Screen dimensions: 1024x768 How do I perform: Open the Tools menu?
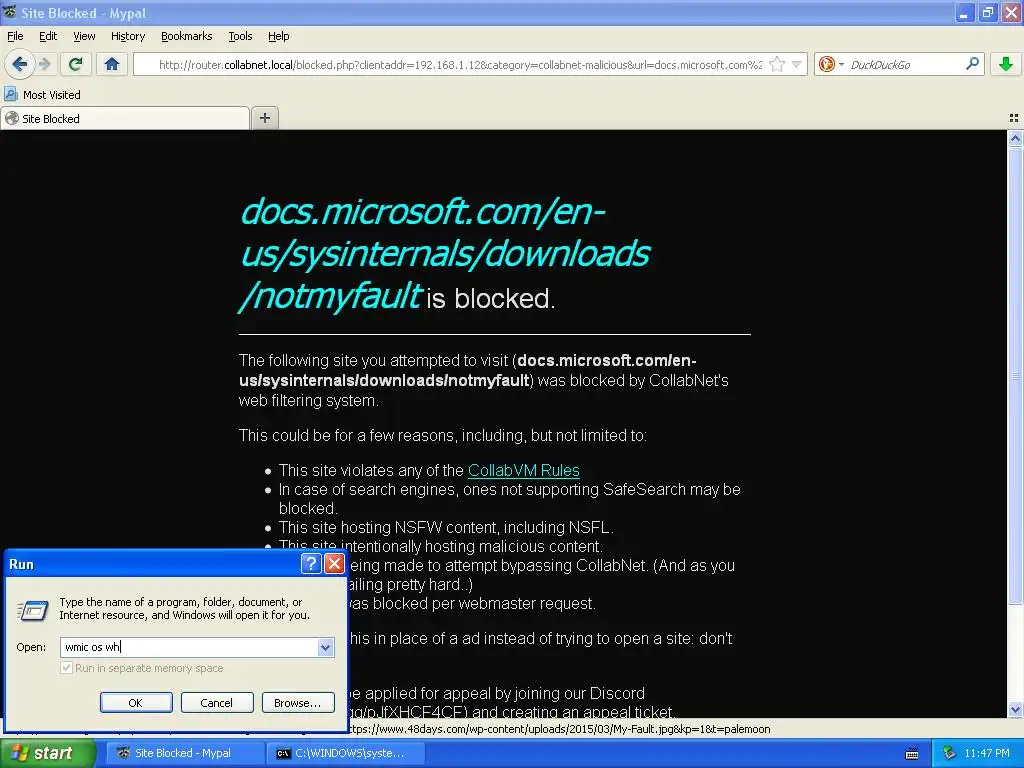(x=240, y=36)
